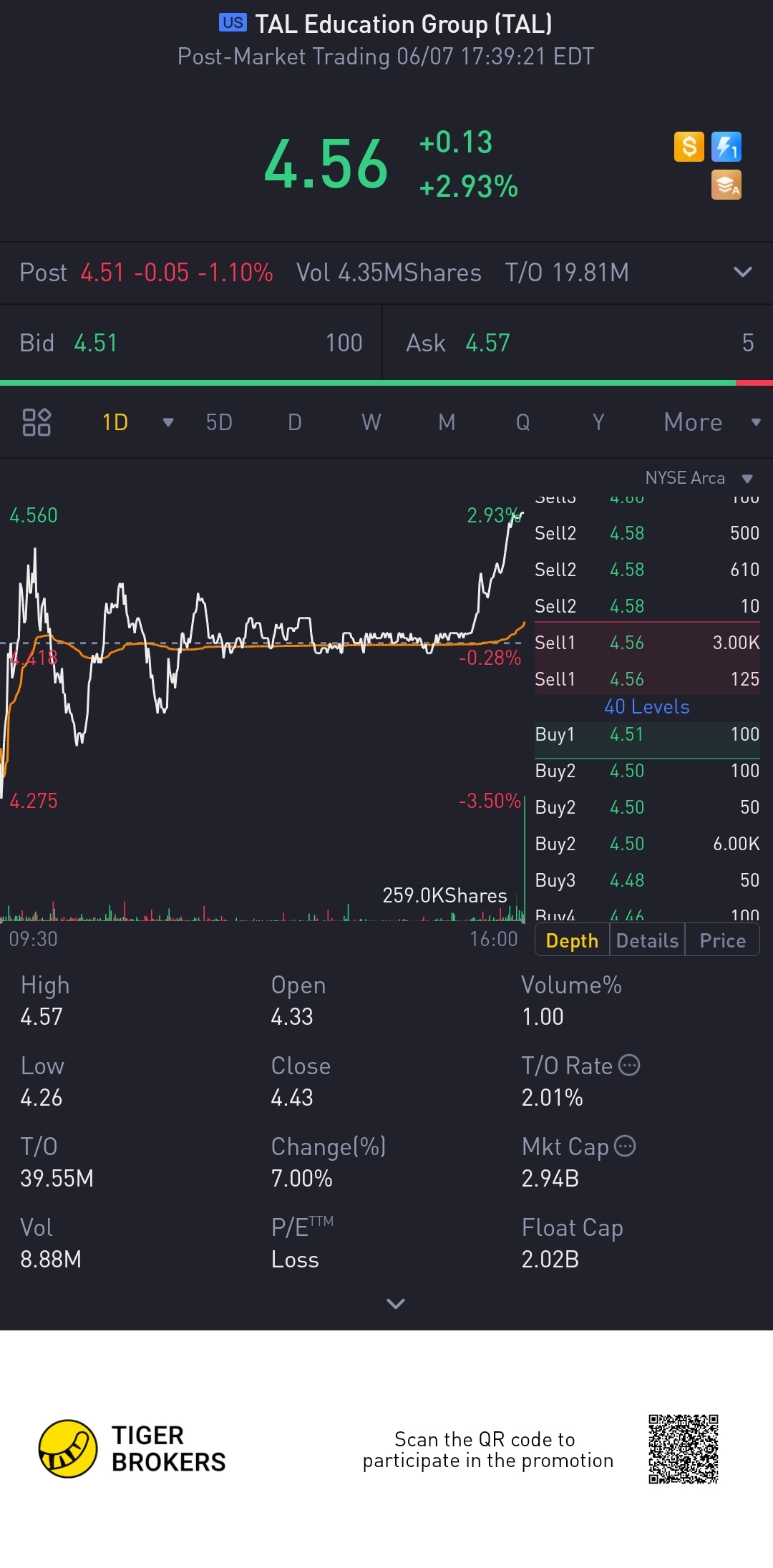
Task: Tap the Volume% 1.00 stat
Action: coord(571,1000)
